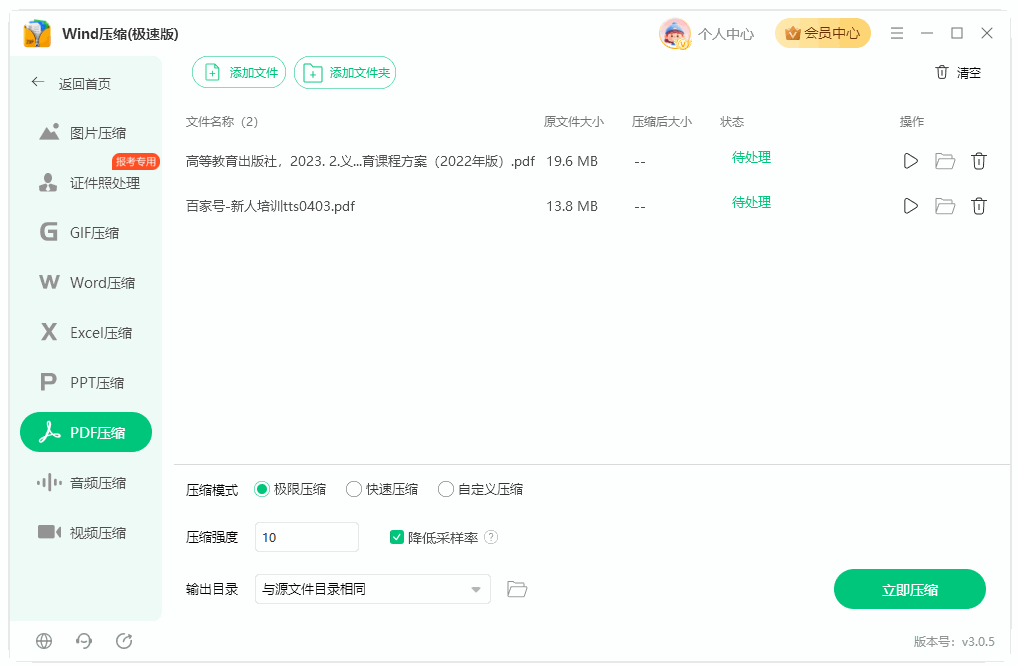Open Excel压缩 in the sidebar
The height and width of the screenshot is (666, 1018).
[x=86, y=333]
